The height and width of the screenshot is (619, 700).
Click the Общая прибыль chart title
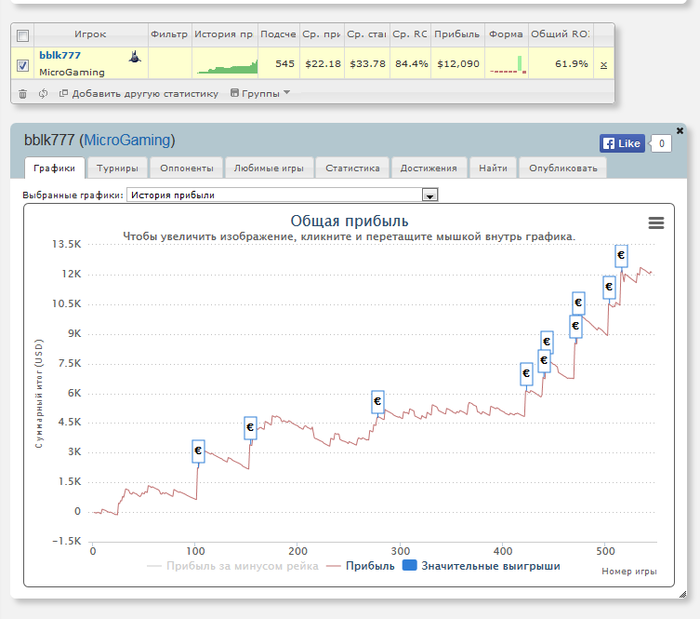pyautogui.click(x=350, y=221)
